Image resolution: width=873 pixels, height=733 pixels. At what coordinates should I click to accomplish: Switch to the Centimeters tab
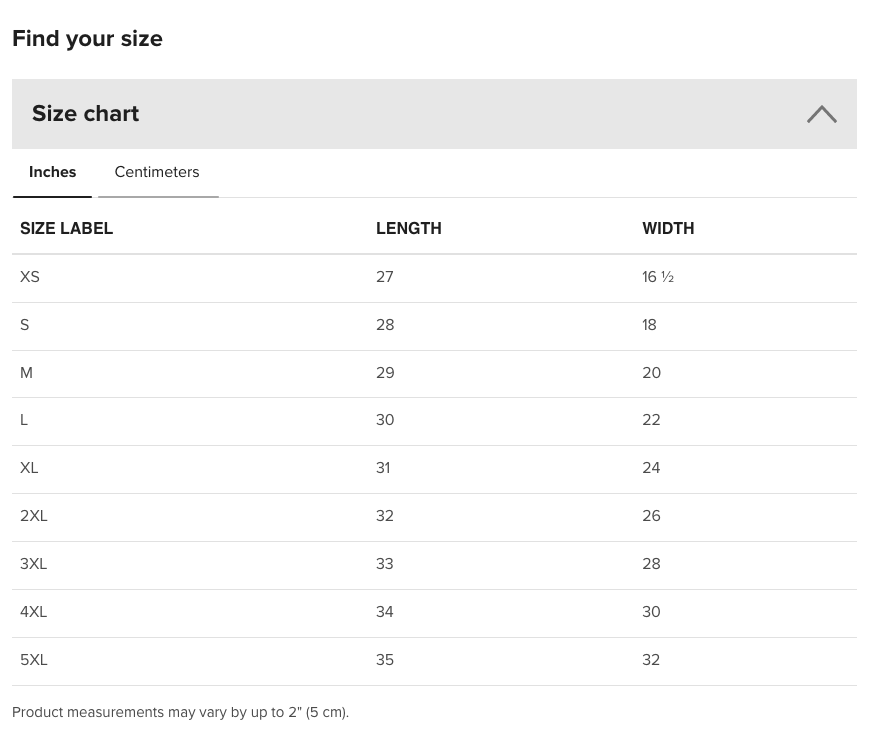[x=158, y=172]
